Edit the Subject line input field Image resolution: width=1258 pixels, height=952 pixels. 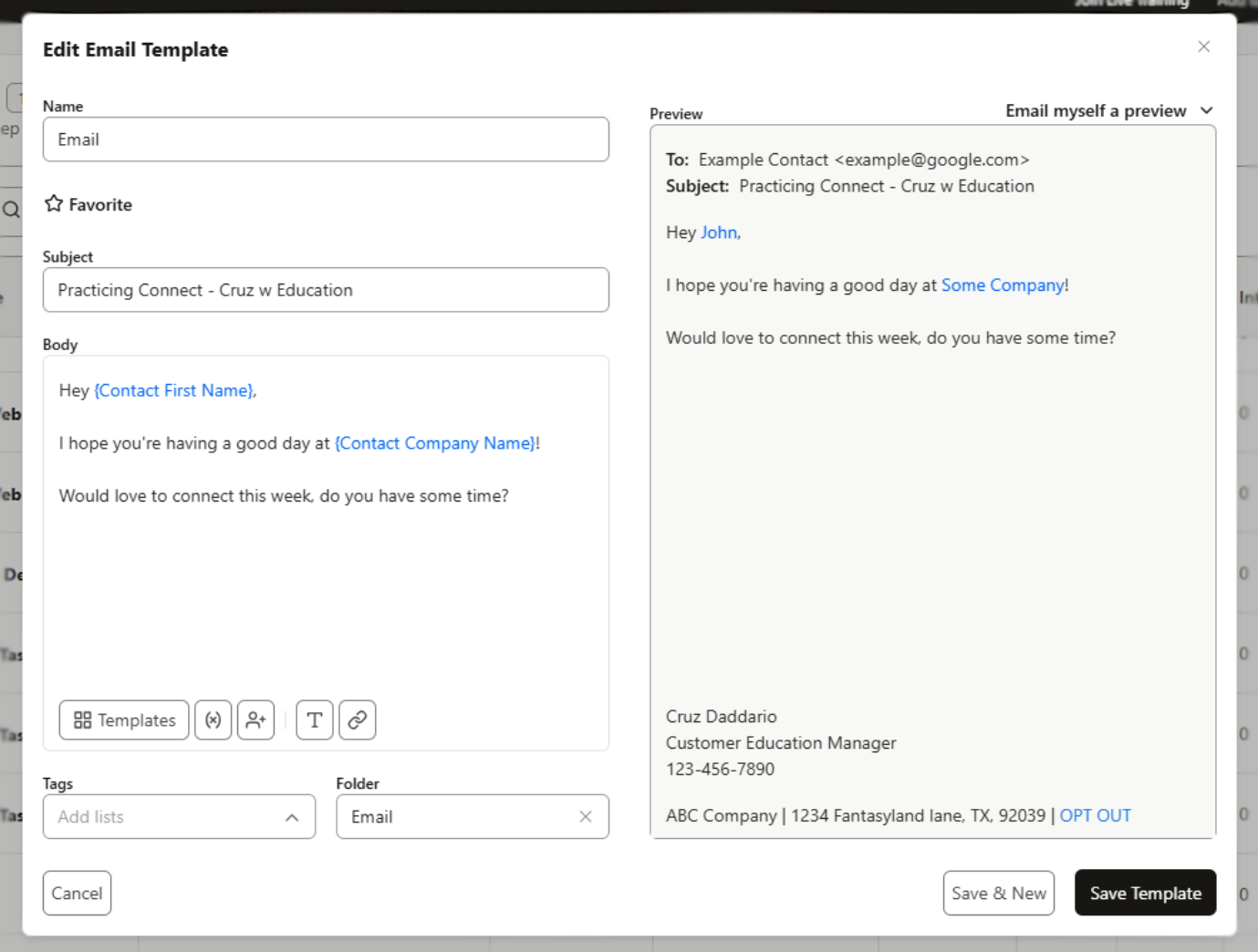tap(326, 290)
